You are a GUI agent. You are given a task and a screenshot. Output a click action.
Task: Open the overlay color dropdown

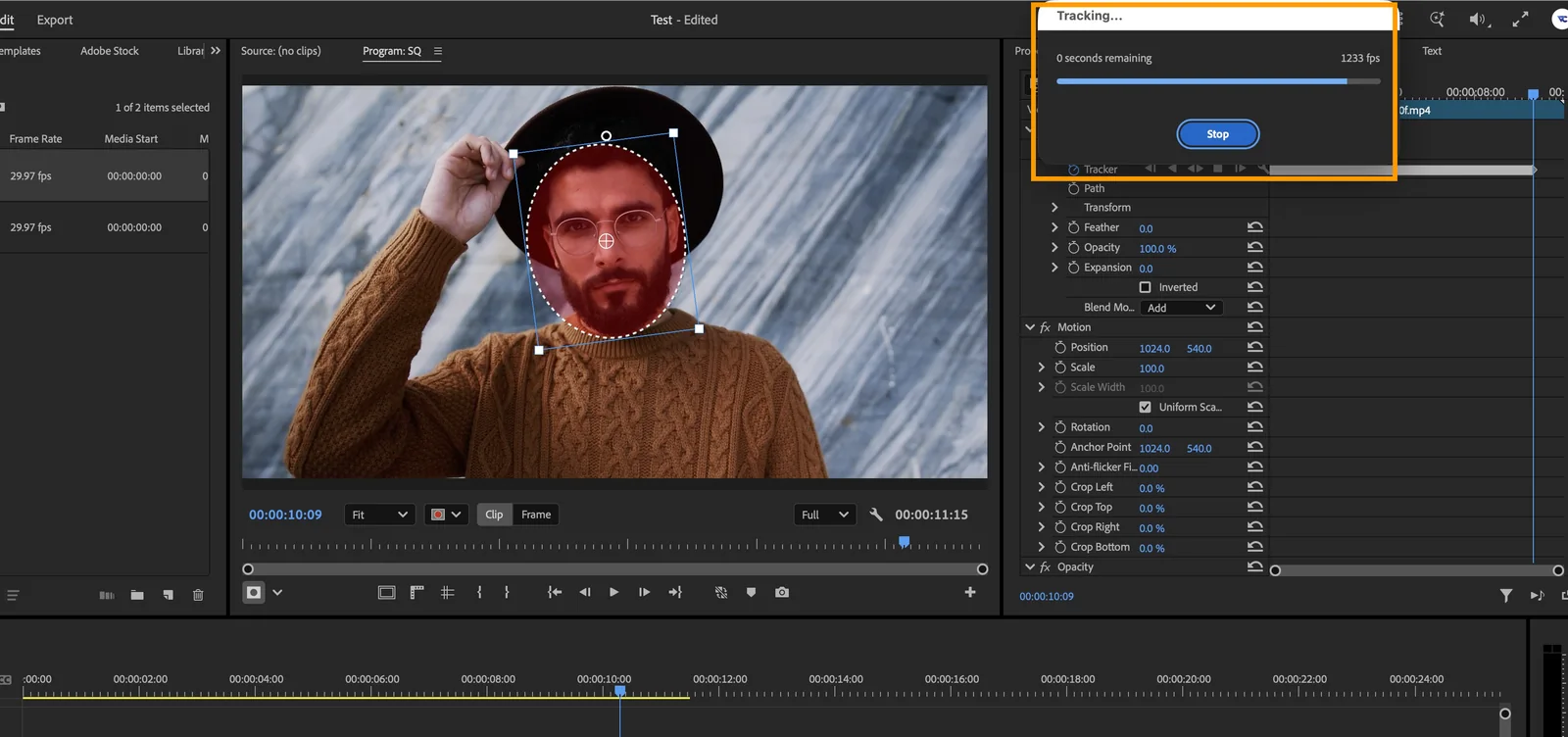click(446, 515)
